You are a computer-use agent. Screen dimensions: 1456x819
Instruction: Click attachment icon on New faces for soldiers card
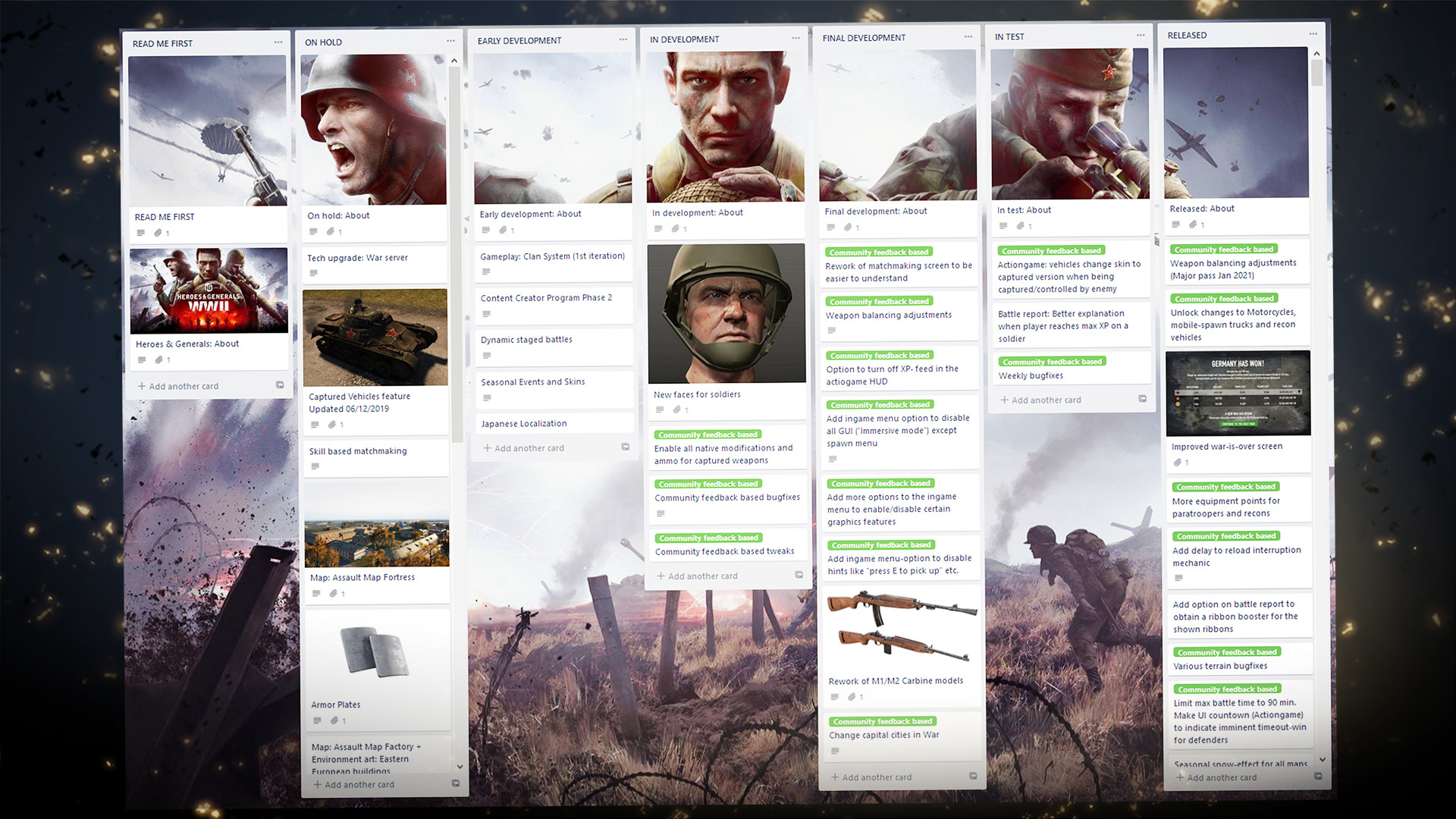tap(677, 409)
